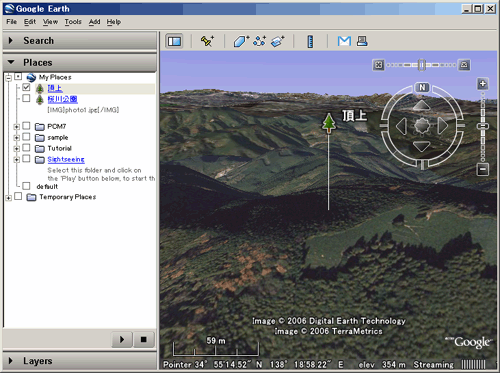This screenshot has height=373, width=500.
Task: Collapse the My Places tree node
Action: (9, 78)
